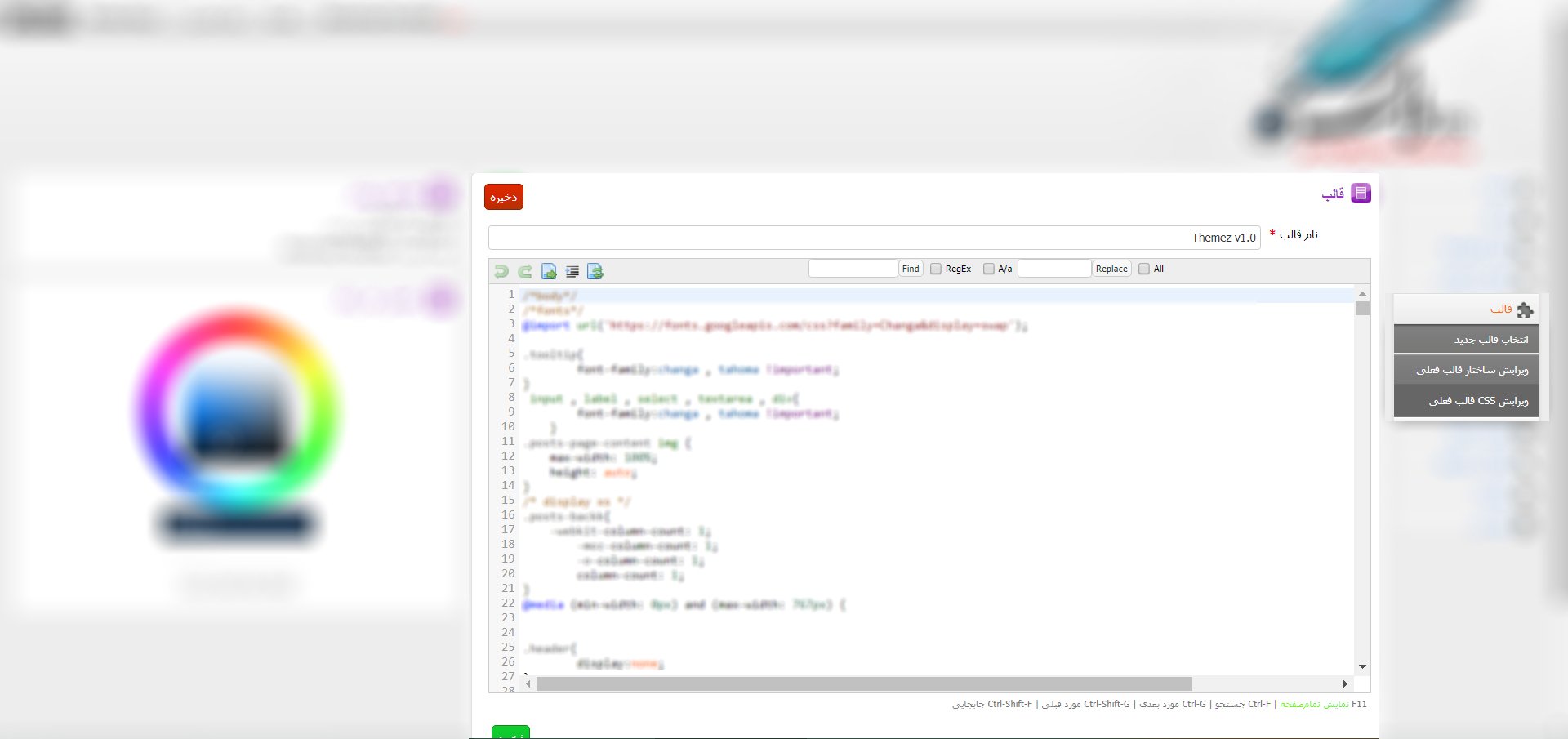
Task: Check the All replace checkbox
Action: point(1144,269)
